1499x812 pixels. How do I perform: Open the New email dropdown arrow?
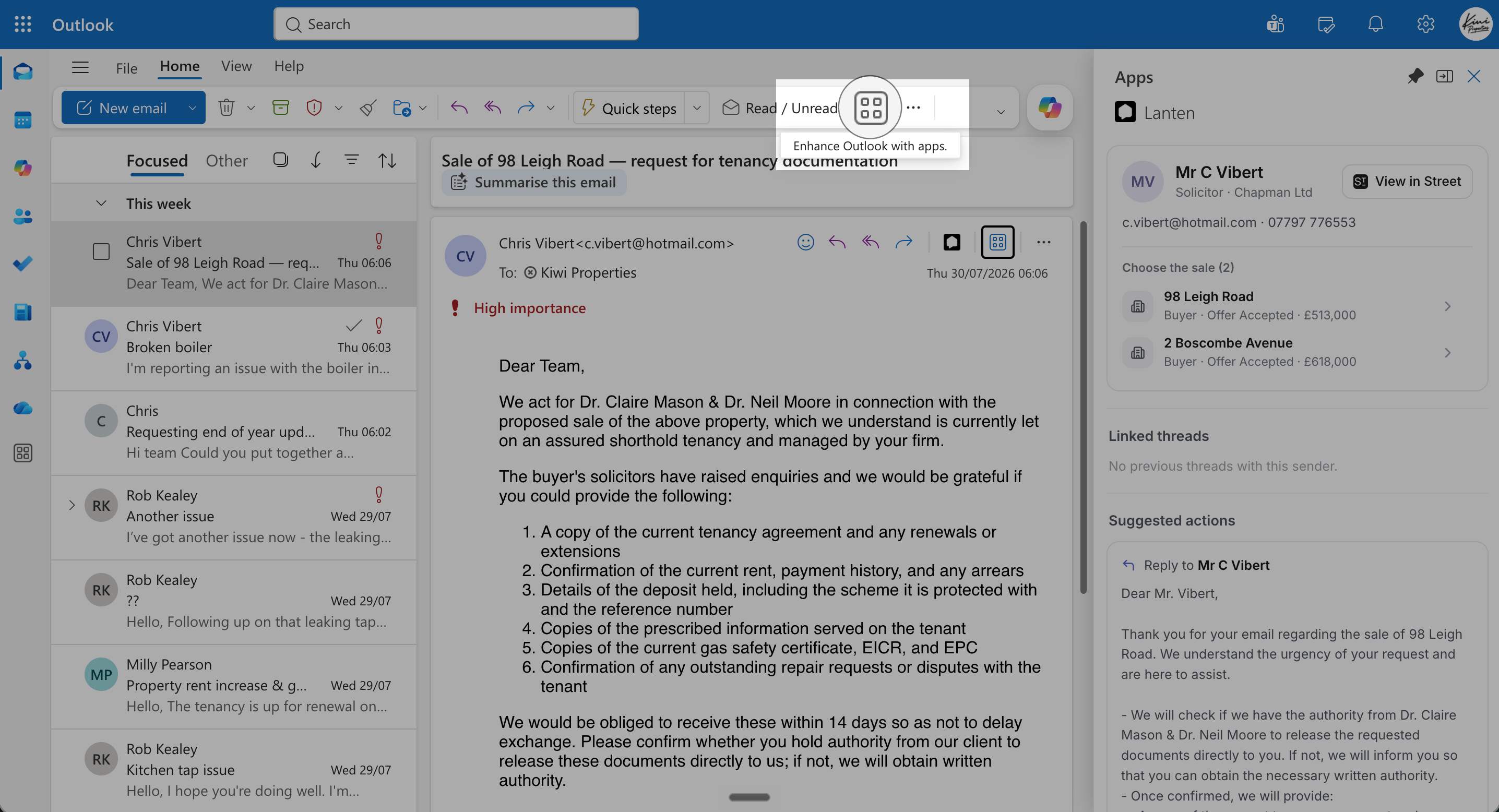coord(193,108)
